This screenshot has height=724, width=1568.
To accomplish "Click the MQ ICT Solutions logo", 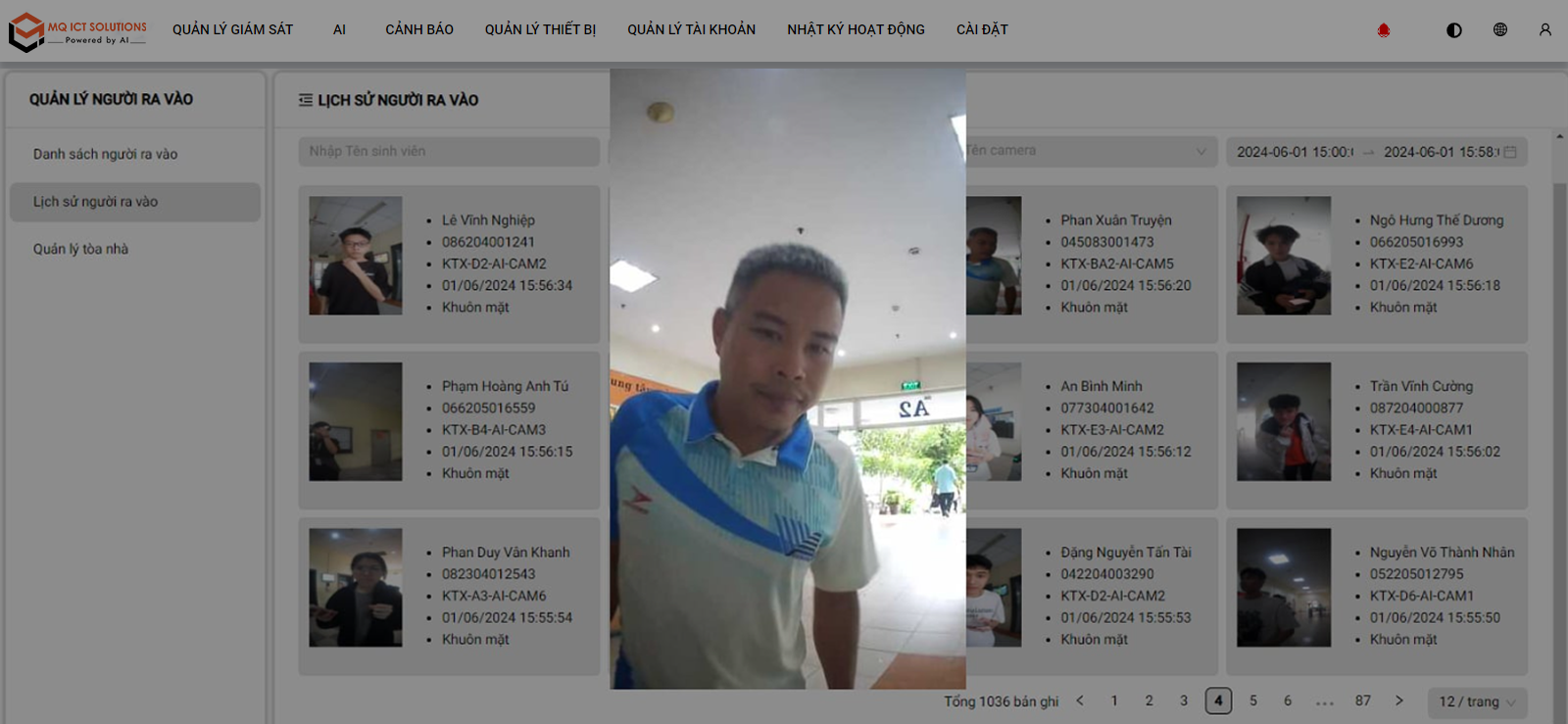I will point(78,31).
